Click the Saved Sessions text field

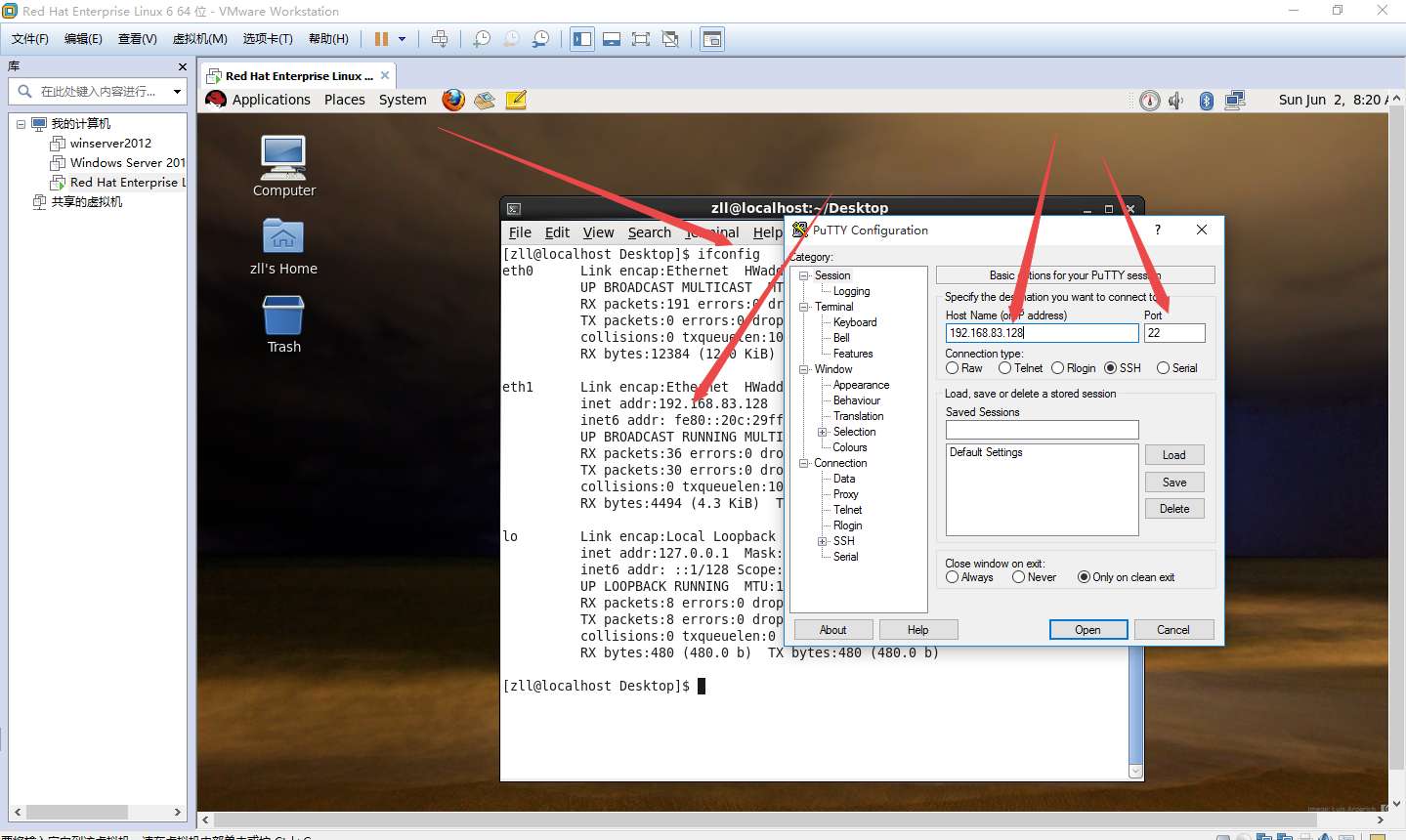(1042, 430)
